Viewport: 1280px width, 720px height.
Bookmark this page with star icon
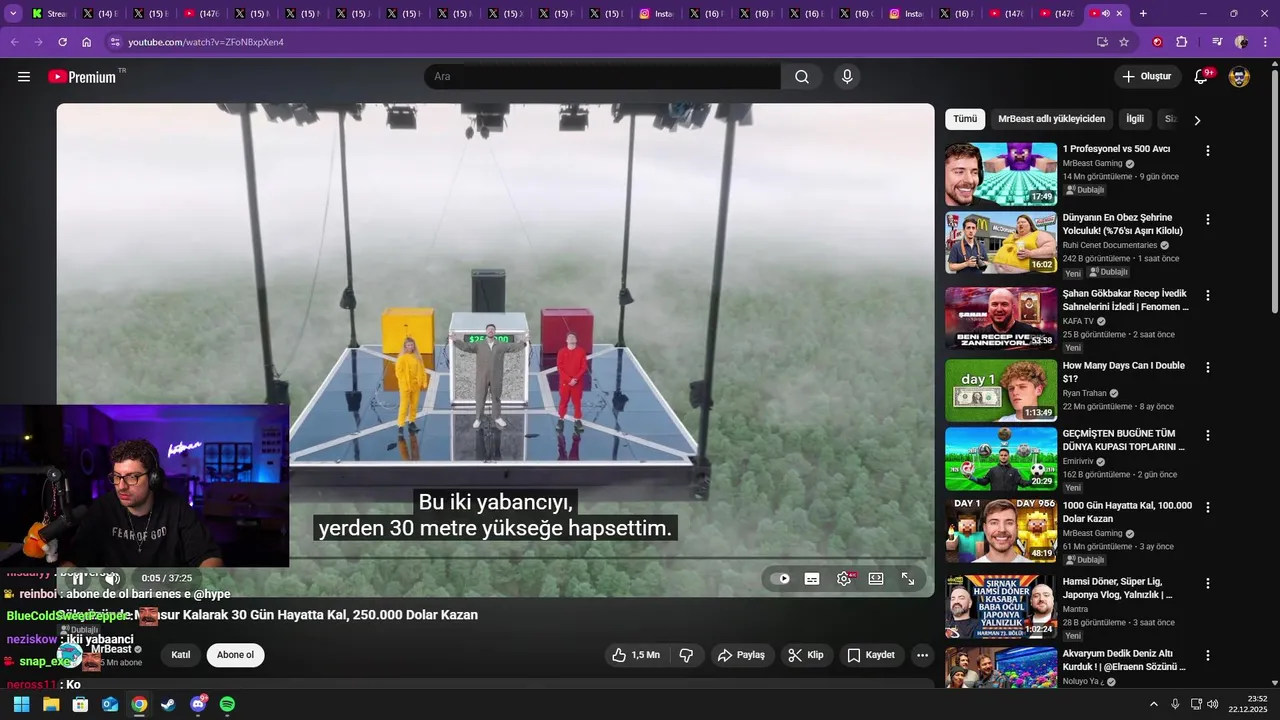1124,42
